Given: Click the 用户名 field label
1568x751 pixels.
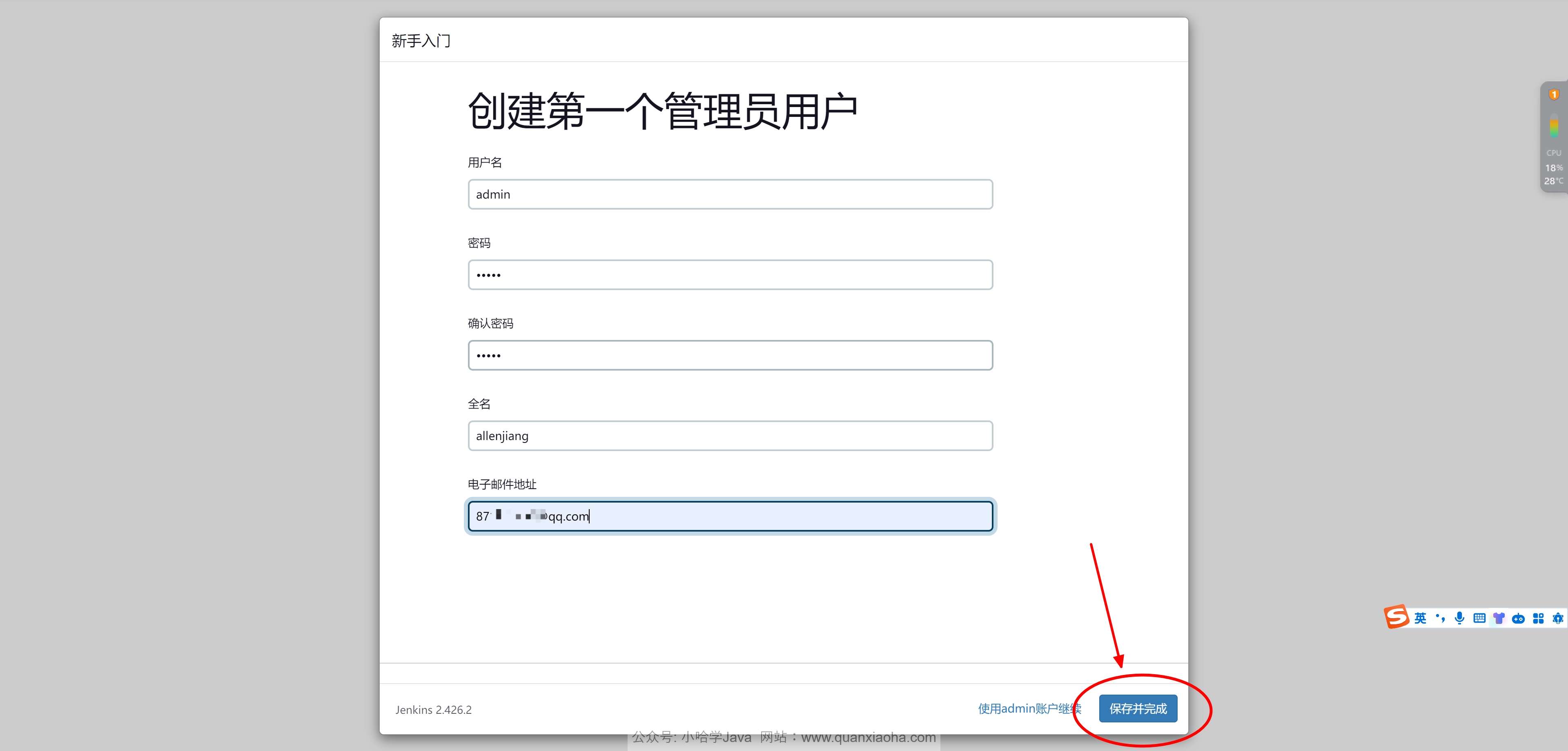Looking at the screenshot, I should pyautogui.click(x=485, y=163).
